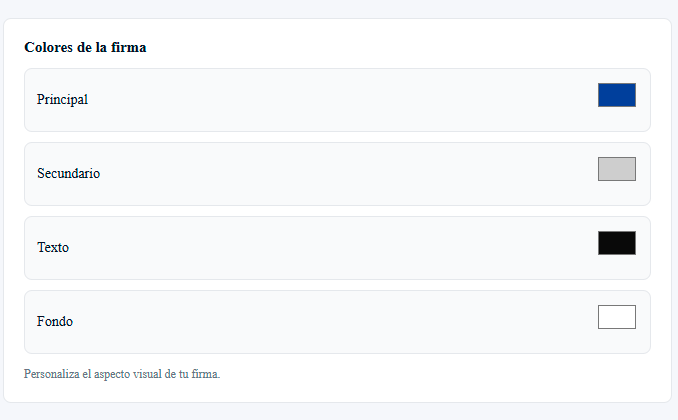Open the Secundario gray color swatch
This screenshot has width=678, height=420.
pyautogui.click(x=616, y=169)
